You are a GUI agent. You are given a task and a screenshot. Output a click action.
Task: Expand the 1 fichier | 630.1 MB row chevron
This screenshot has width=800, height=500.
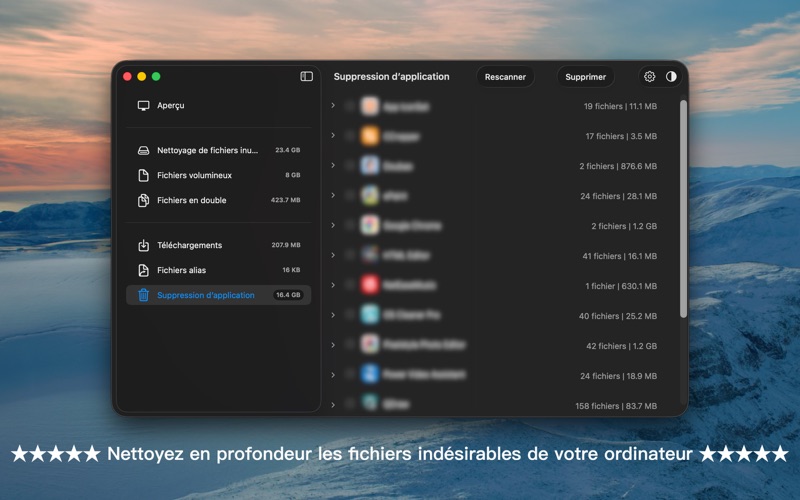pos(333,285)
